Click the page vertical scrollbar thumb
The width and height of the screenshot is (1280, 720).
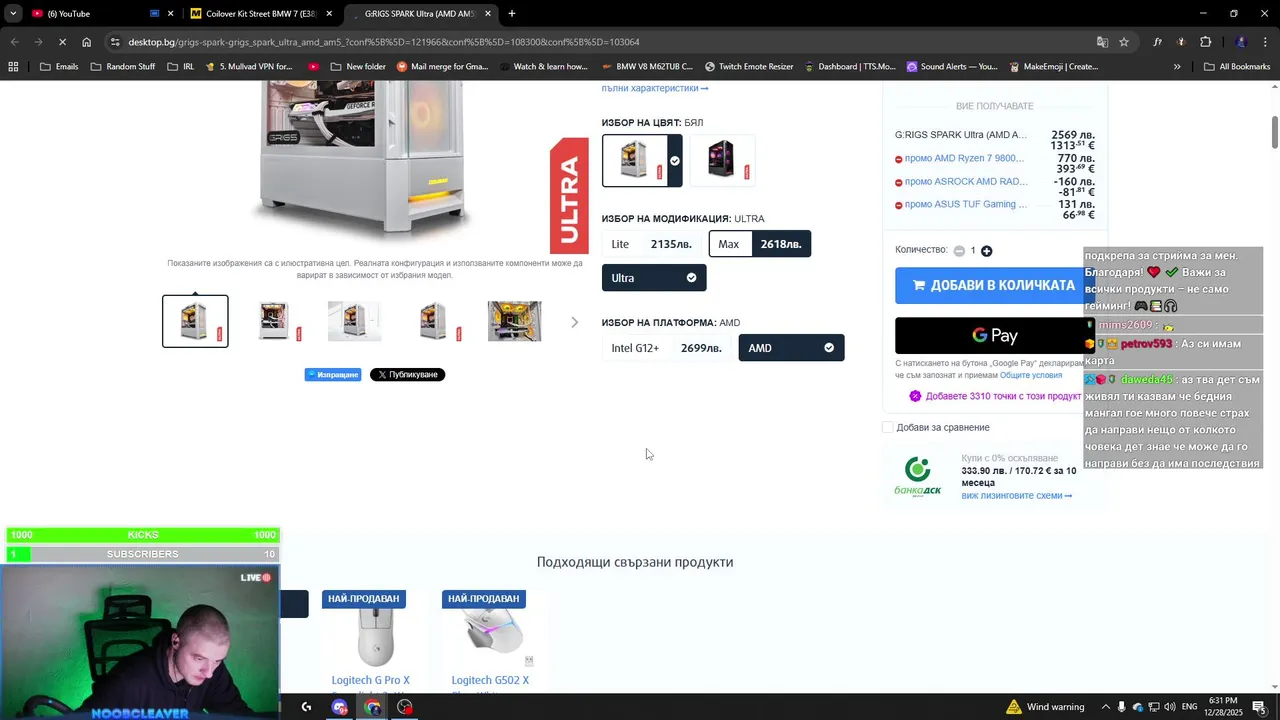pos(1275,133)
